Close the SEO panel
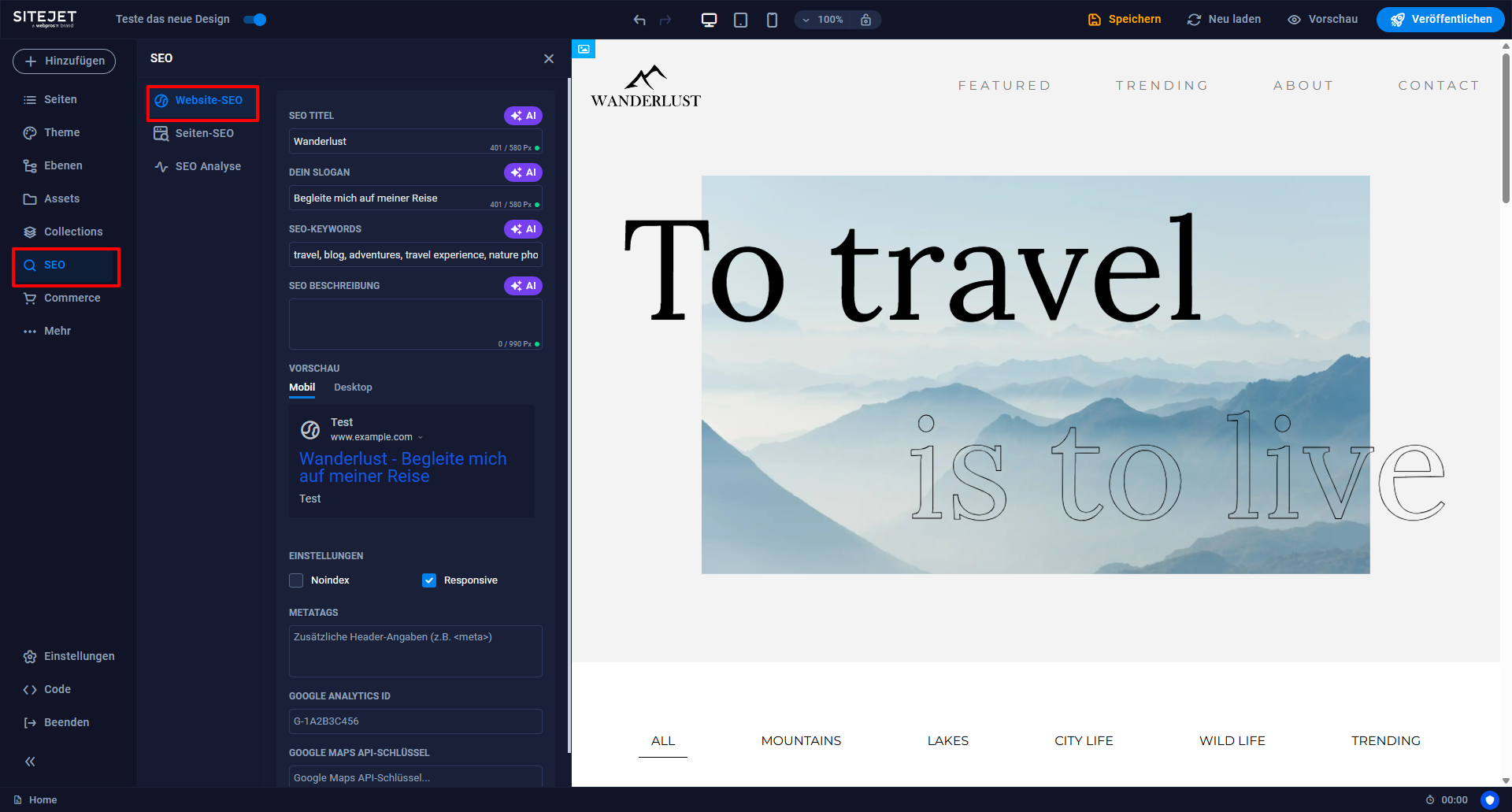 (549, 59)
